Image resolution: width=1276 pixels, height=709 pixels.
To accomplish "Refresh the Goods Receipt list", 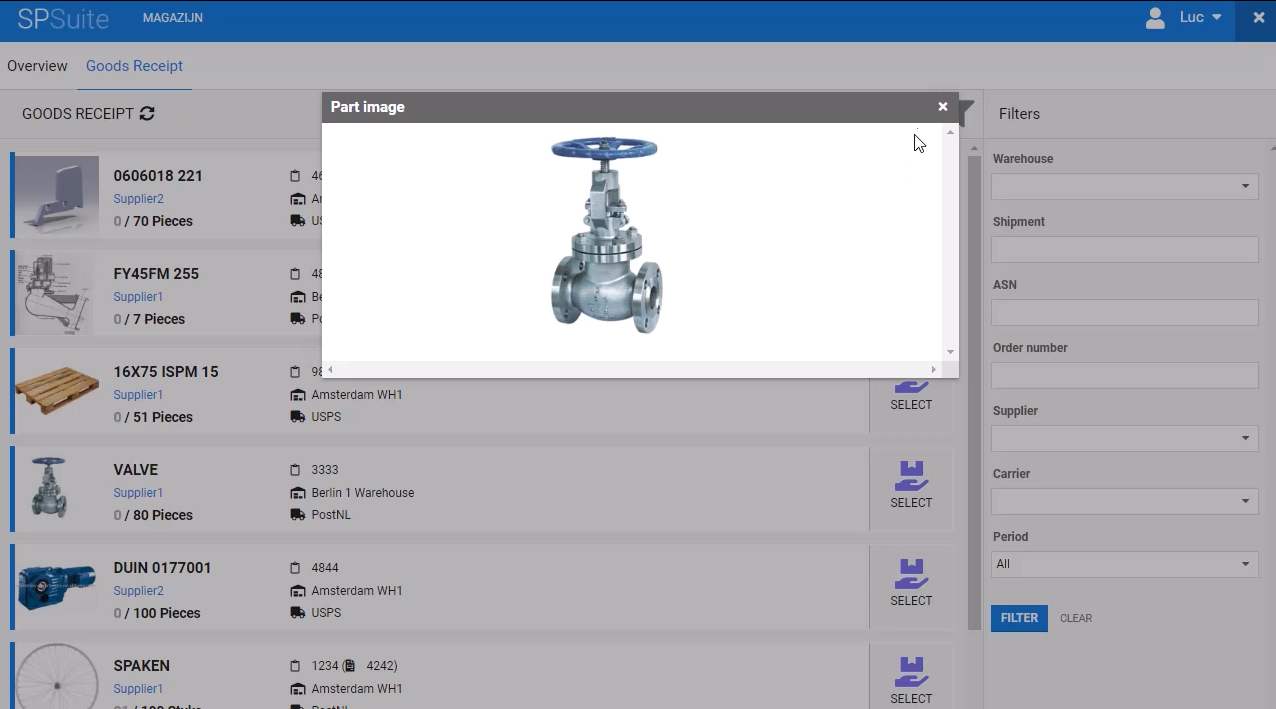I will coord(147,114).
